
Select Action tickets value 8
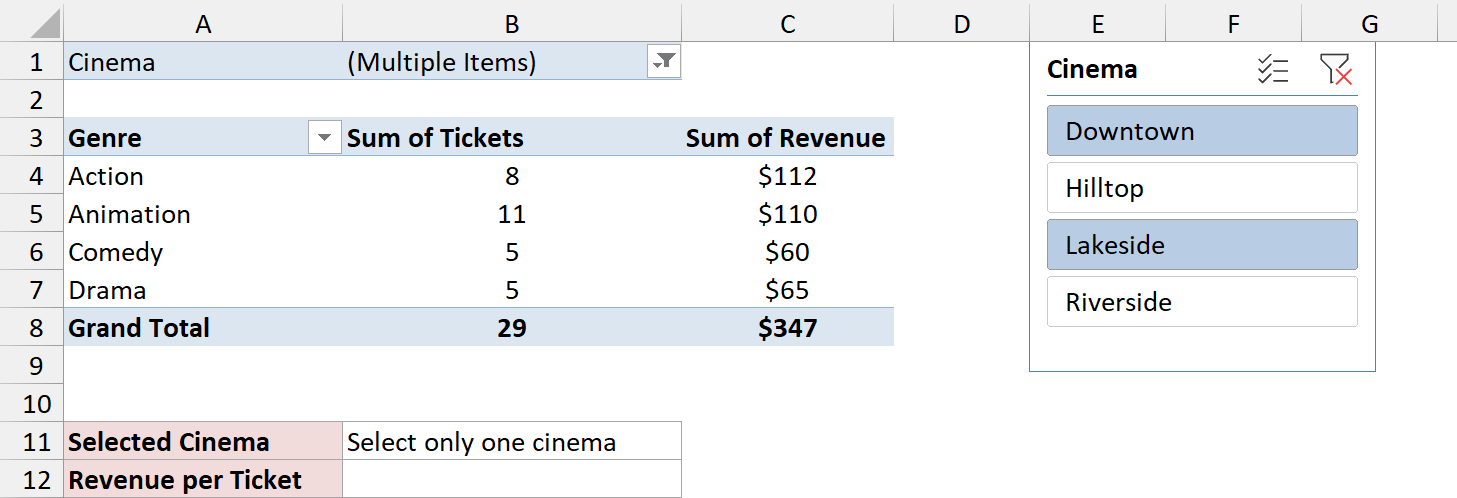(512, 176)
